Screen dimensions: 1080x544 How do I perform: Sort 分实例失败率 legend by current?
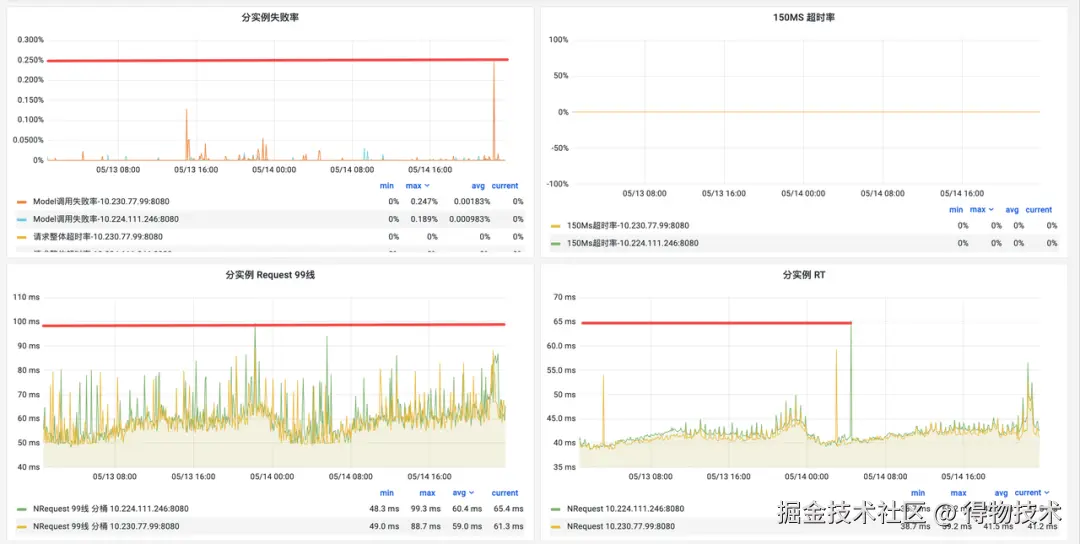[x=505, y=186]
